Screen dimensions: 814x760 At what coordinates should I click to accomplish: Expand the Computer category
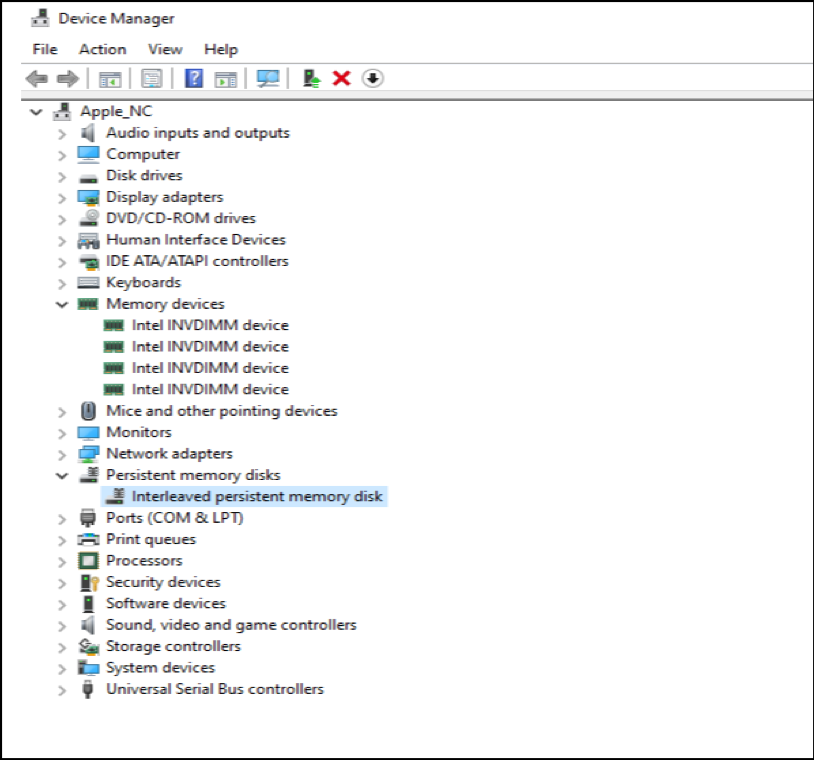point(62,155)
